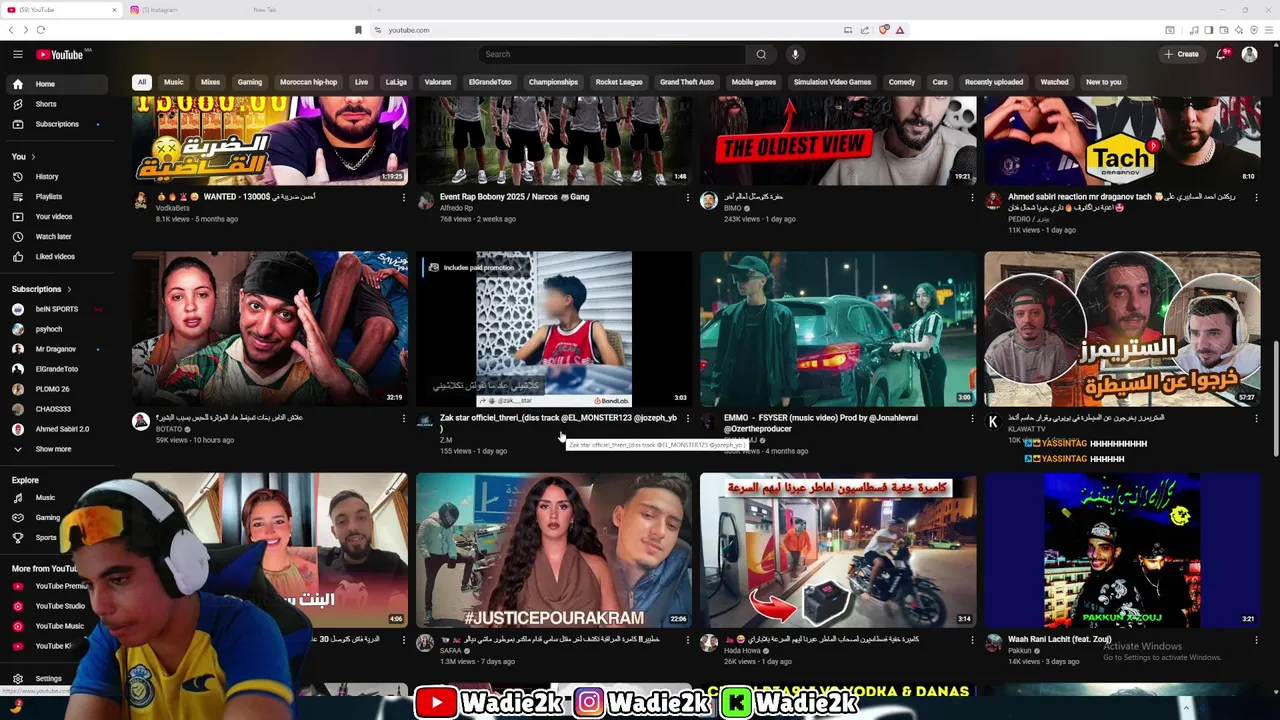
Task: Click inside the YouTube search field
Action: pos(612,54)
